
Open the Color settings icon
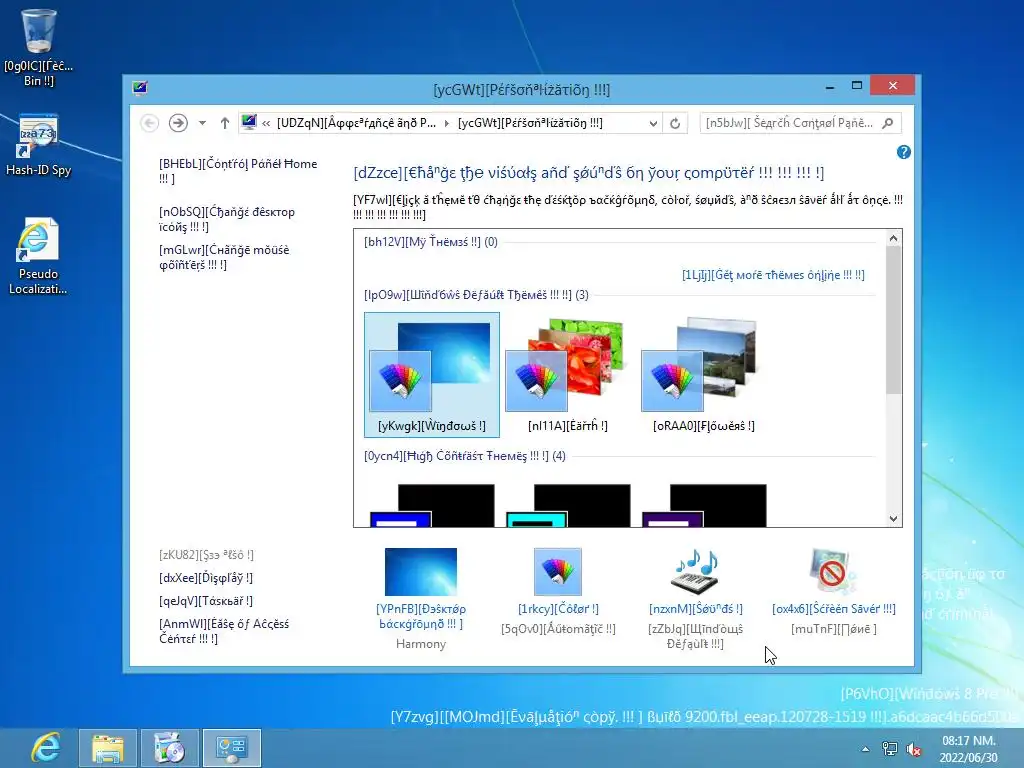point(557,571)
